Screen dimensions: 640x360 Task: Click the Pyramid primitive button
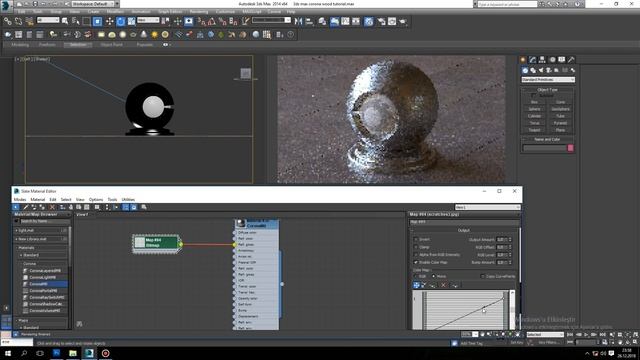coord(560,123)
